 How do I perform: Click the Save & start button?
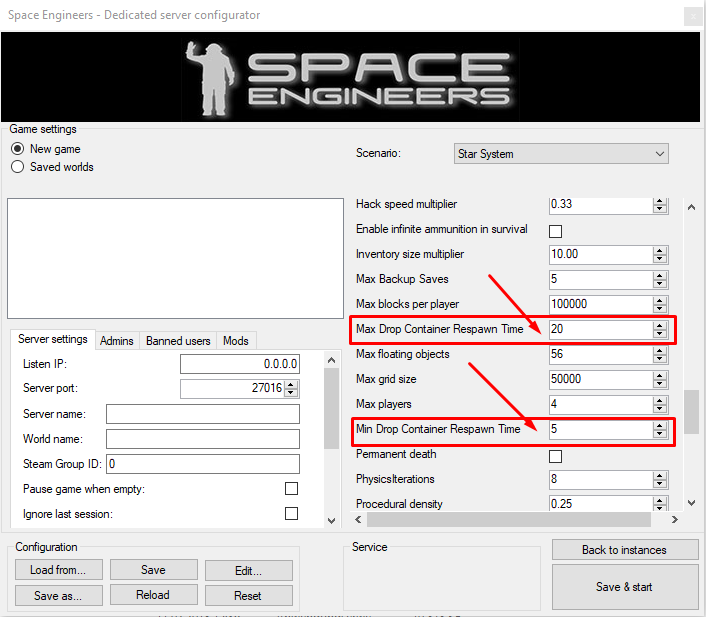pyautogui.click(x=622, y=587)
